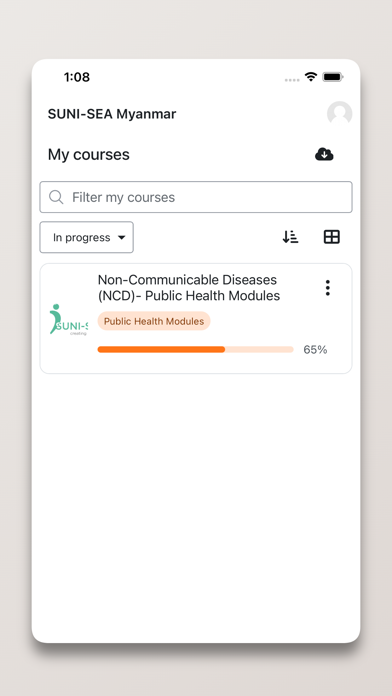This screenshot has width=392, height=696.
Task: Tap the 1:08 clock in status bar
Action: coord(77,77)
